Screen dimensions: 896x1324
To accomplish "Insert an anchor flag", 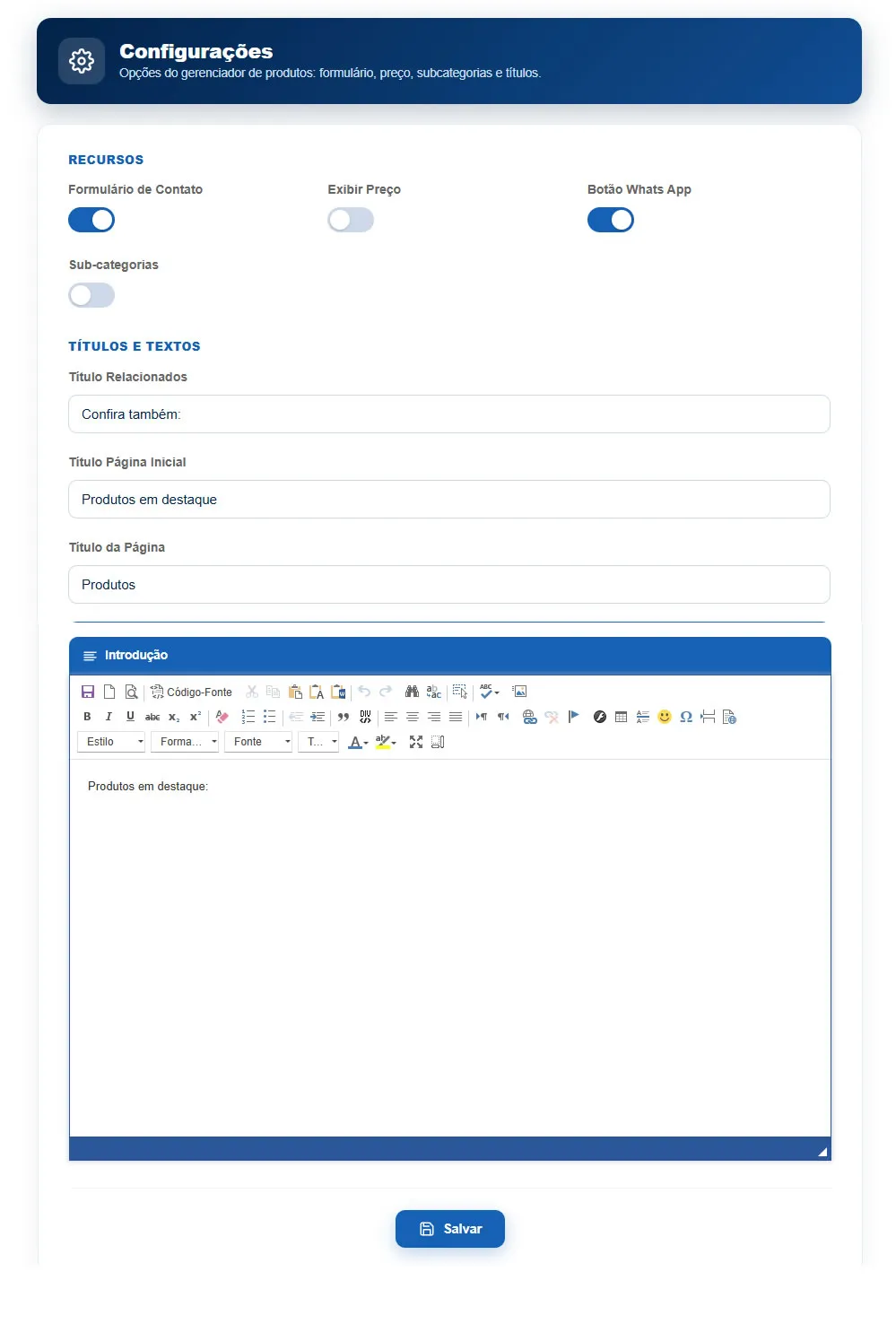I will coord(573,717).
